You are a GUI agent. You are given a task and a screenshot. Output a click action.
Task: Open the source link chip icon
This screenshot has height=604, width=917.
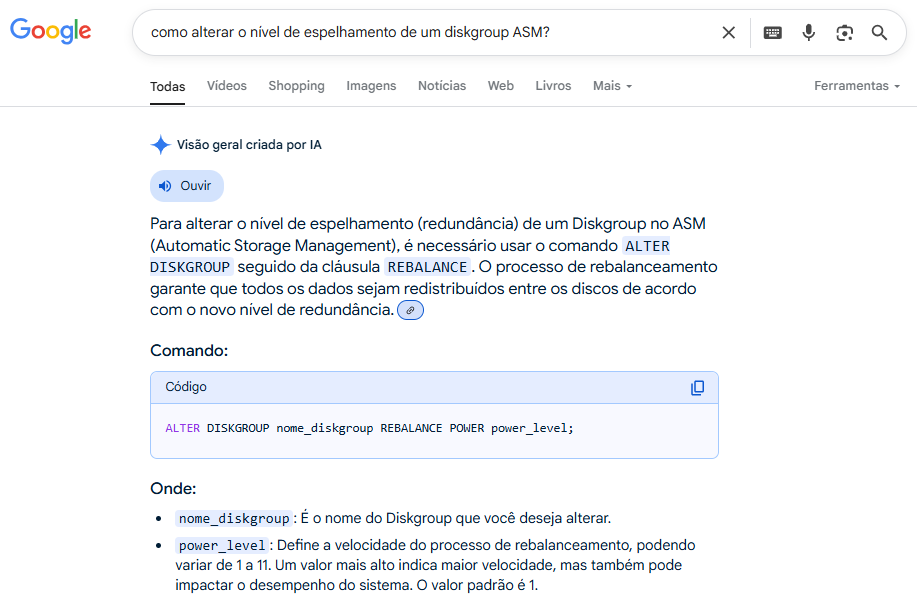(x=410, y=311)
